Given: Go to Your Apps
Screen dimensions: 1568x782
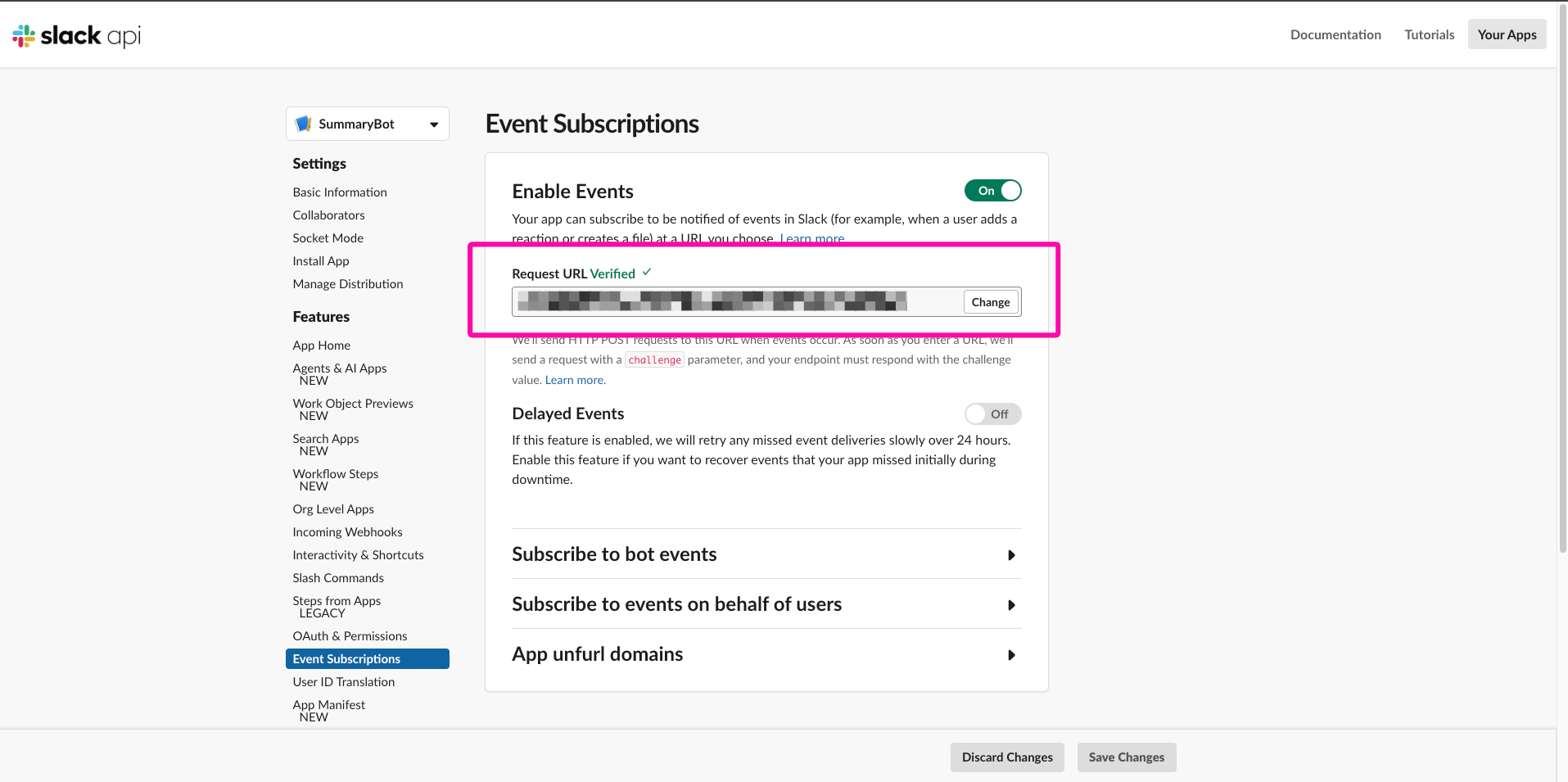Looking at the screenshot, I should pos(1506,34).
